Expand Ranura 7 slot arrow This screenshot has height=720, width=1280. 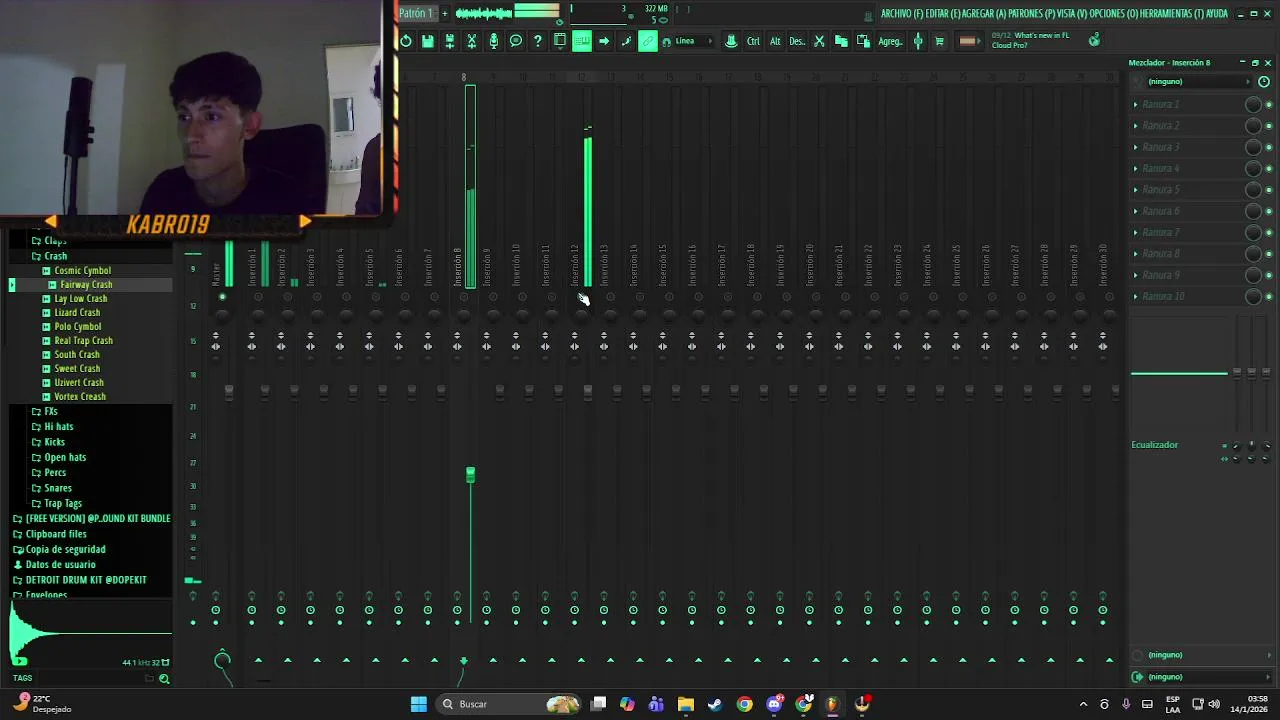pos(1136,232)
